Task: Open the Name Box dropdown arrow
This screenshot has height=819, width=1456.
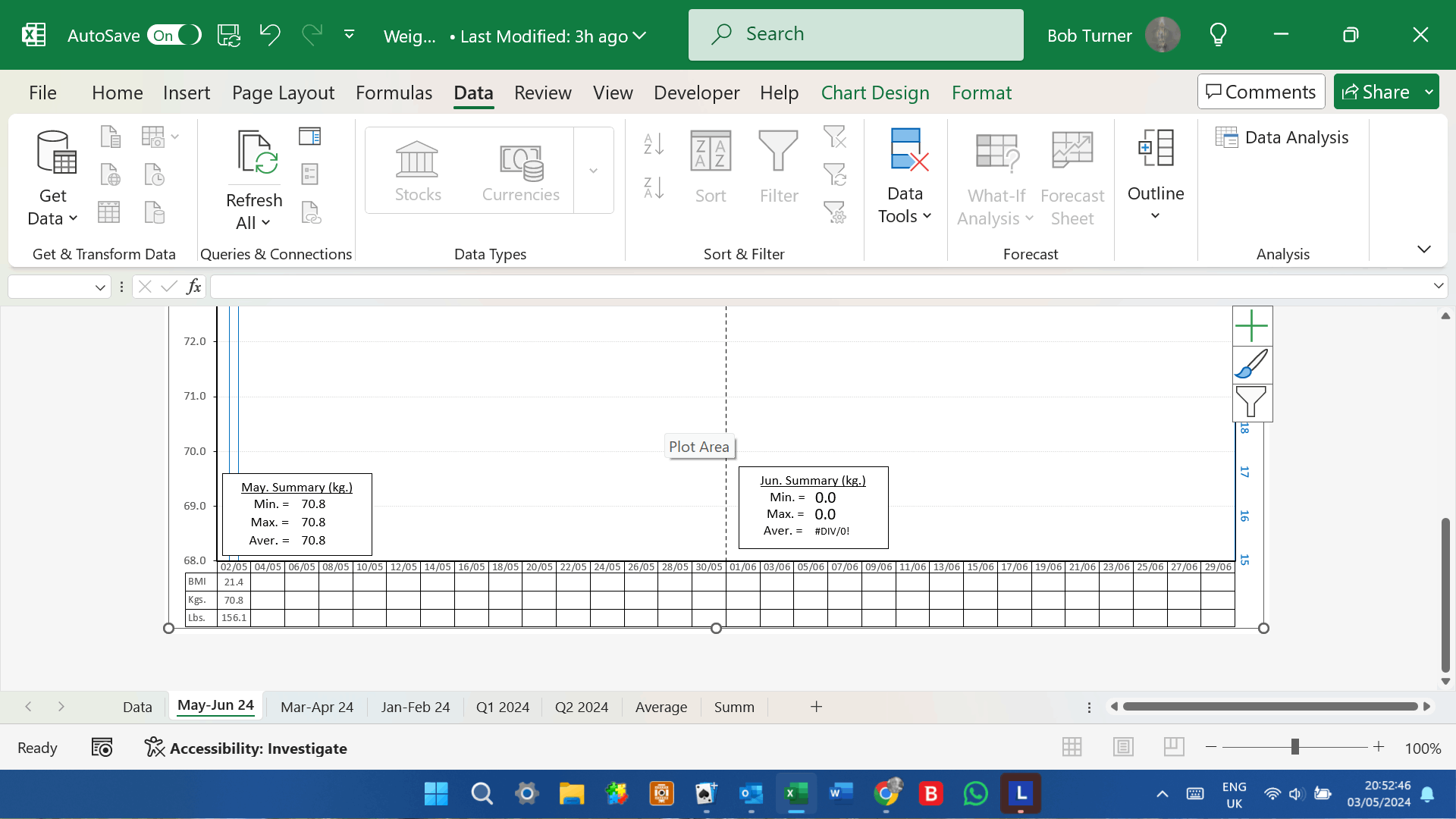Action: (99, 287)
